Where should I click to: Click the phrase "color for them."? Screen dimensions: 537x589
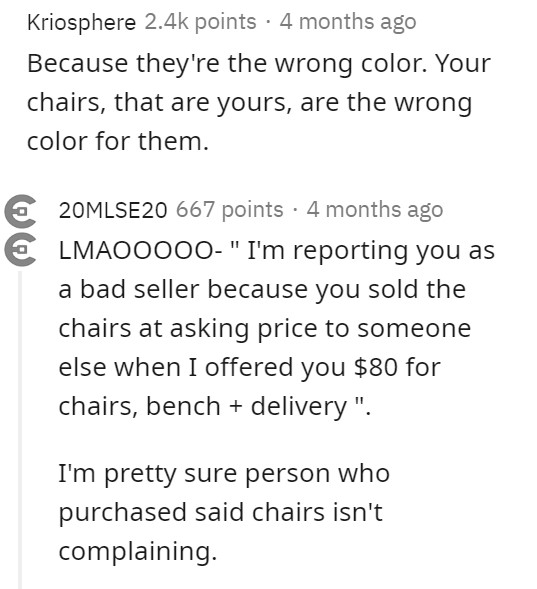point(118,141)
